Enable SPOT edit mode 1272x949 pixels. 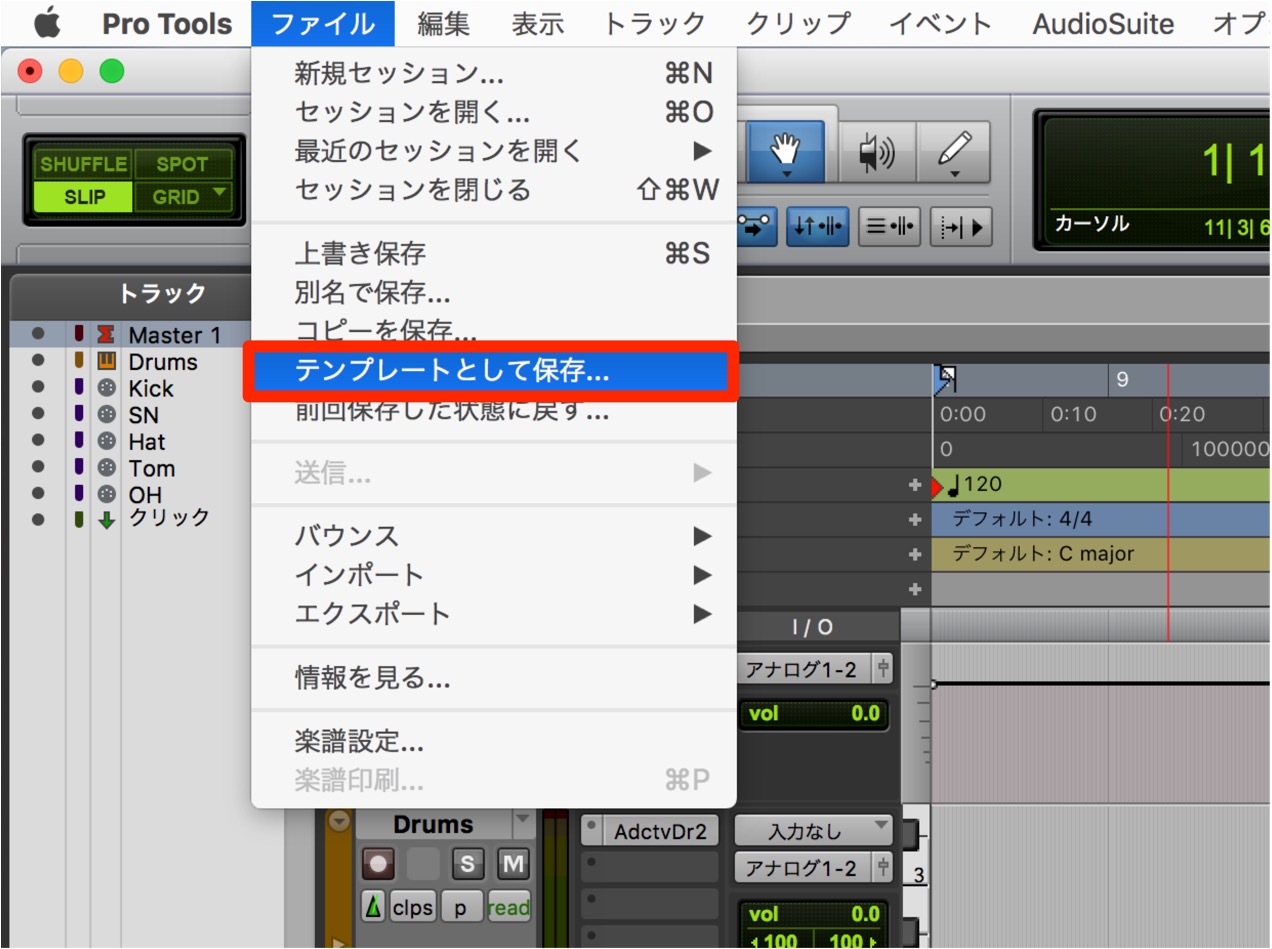click(x=182, y=164)
